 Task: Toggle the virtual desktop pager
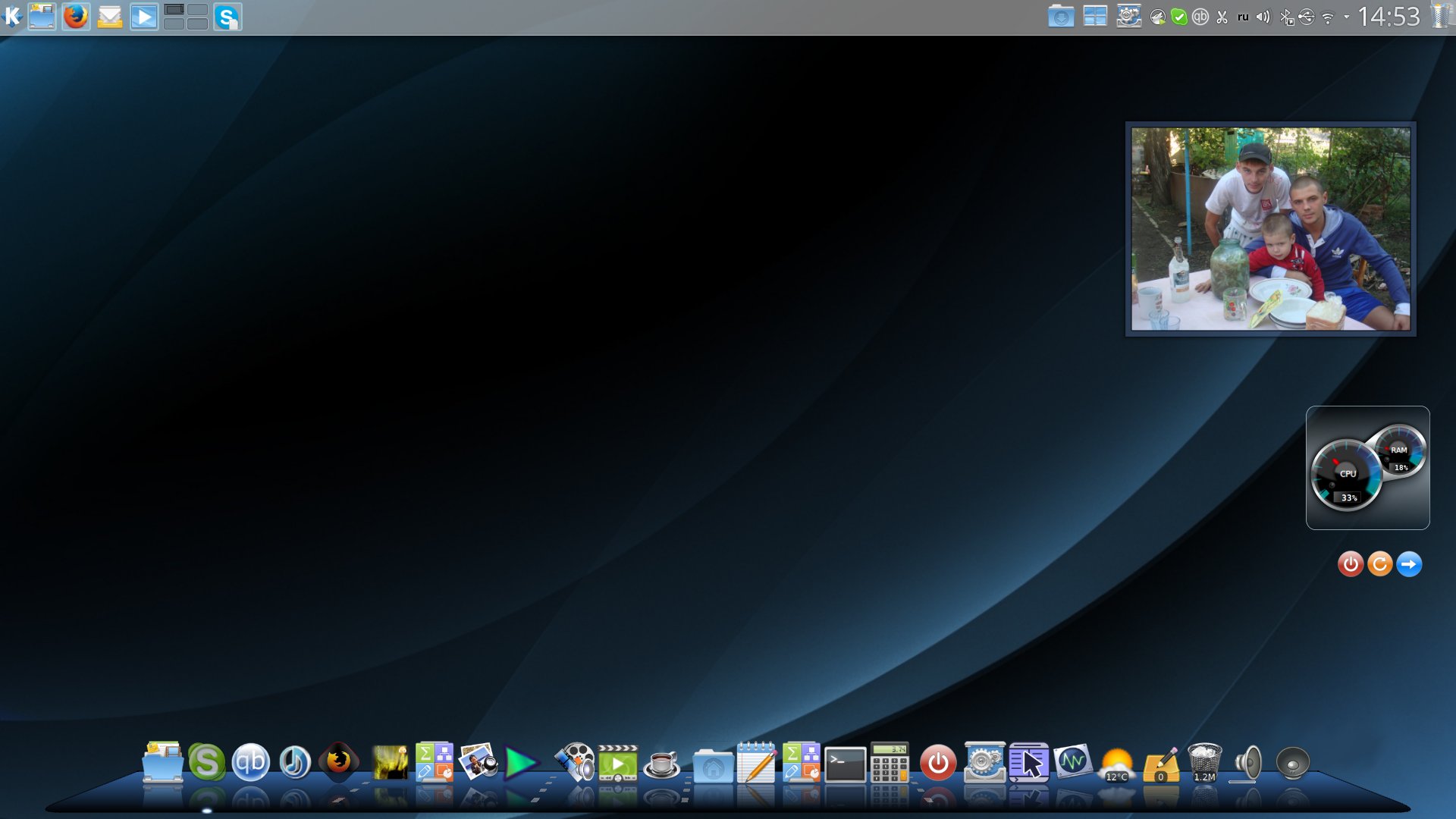(186, 16)
